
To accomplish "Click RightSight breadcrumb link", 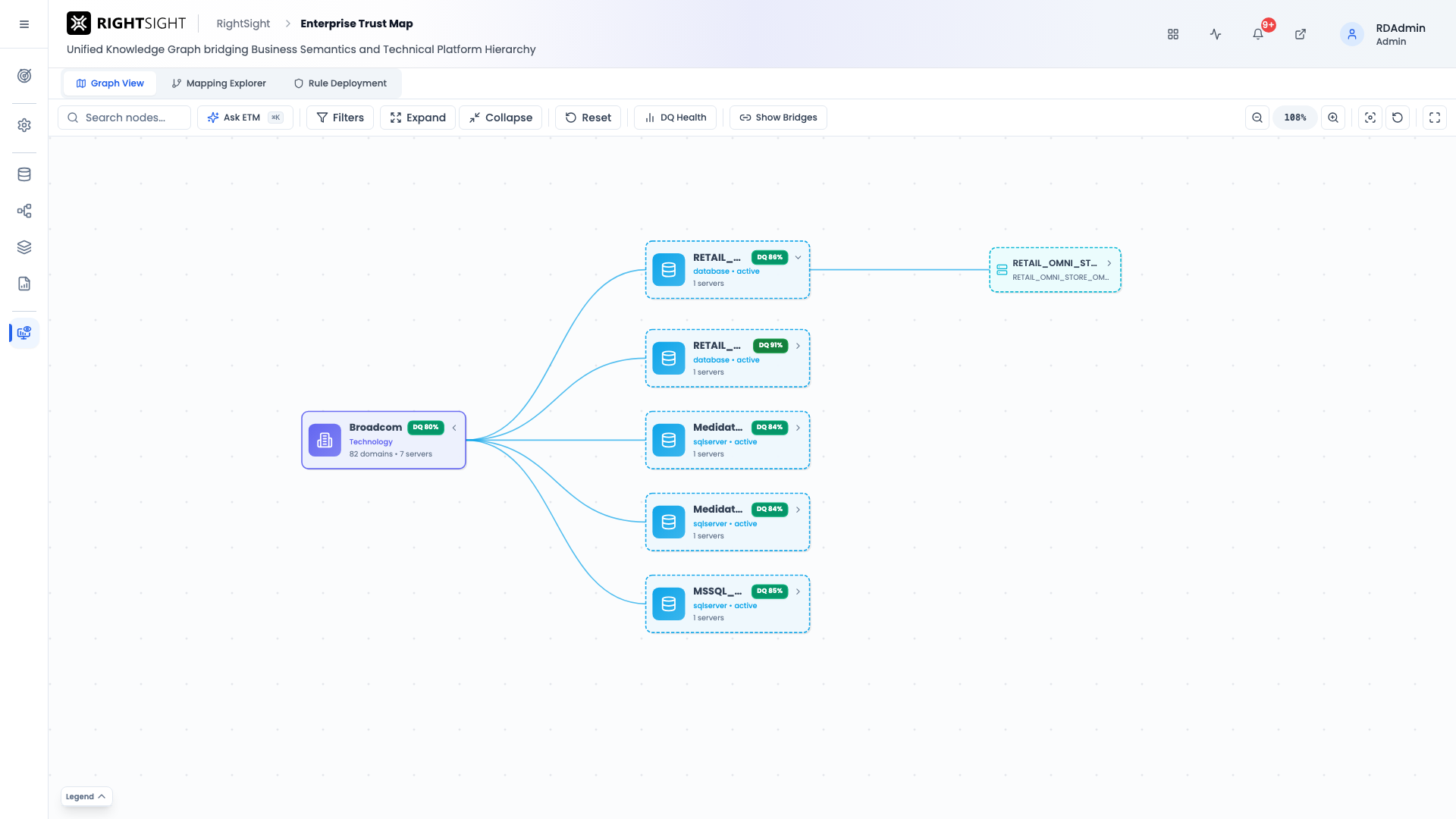I will 243,24.
